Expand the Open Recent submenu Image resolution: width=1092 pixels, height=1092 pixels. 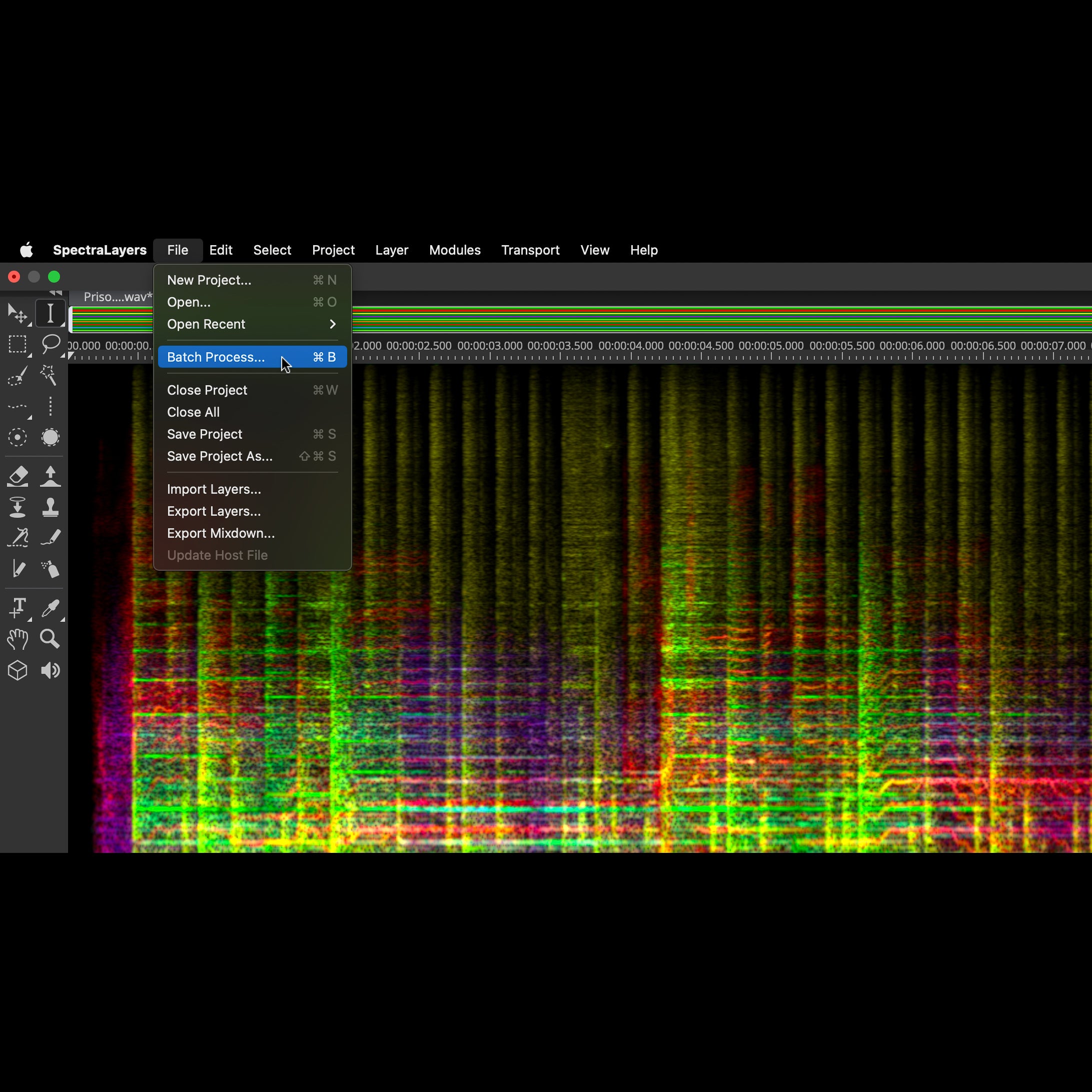pos(252,325)
